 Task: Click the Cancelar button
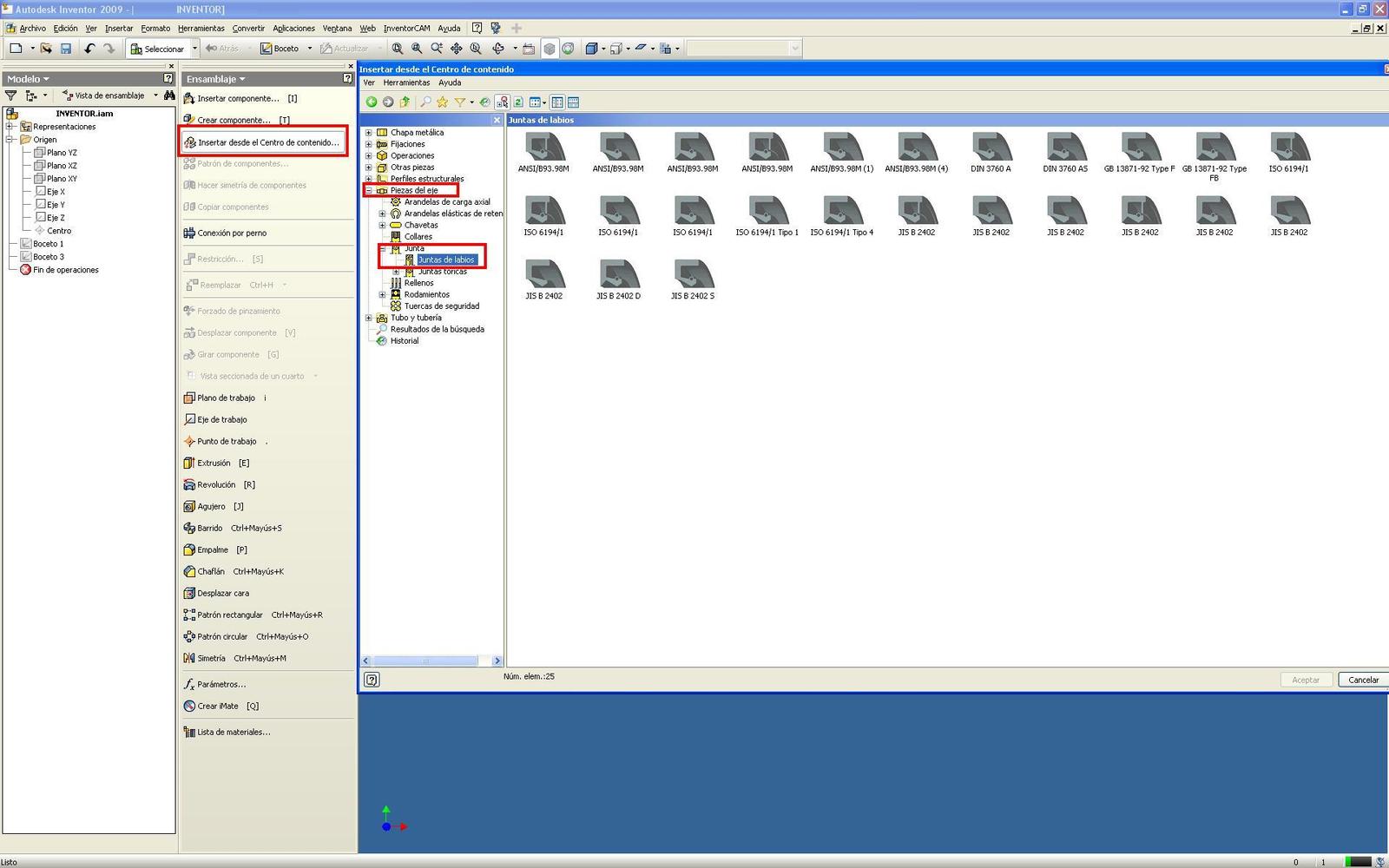pos(1363,680)
